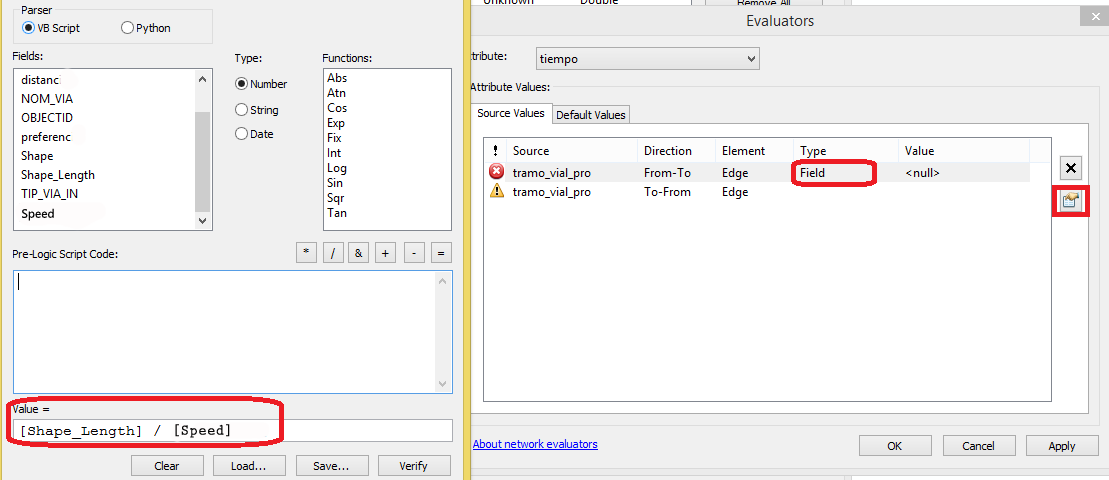
Task: Click the delete X icon beside source list
Action: 1070,168
